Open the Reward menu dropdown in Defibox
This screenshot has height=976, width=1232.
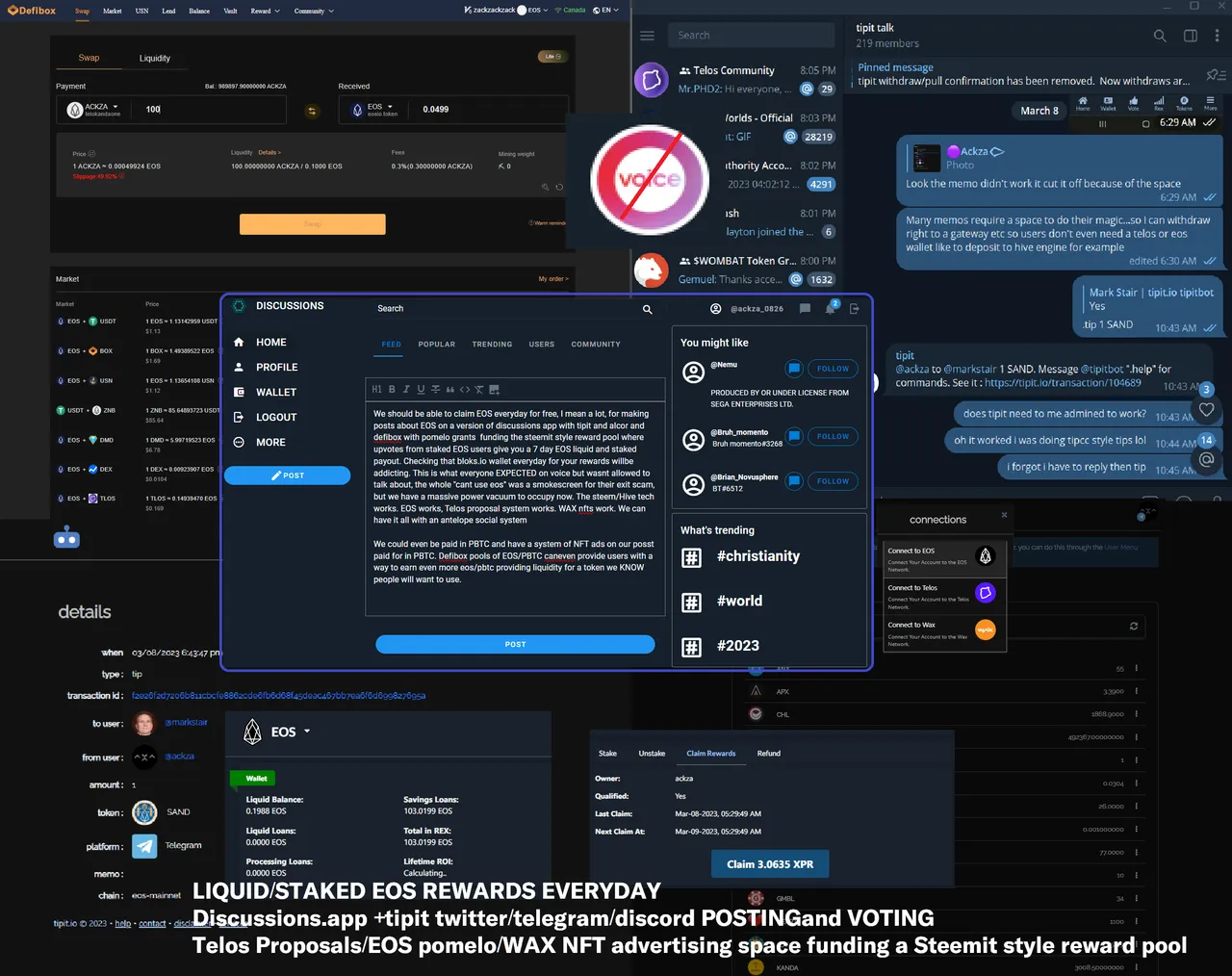[x=265, y=11]
